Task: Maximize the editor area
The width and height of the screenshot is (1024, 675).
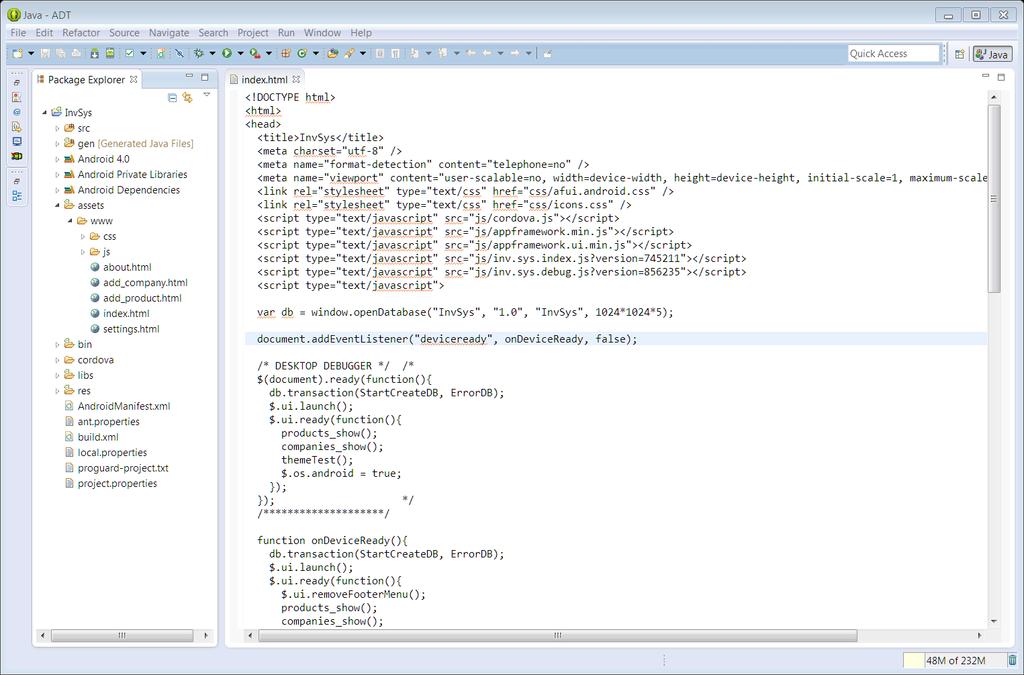Action: [x=1001, y=76]
